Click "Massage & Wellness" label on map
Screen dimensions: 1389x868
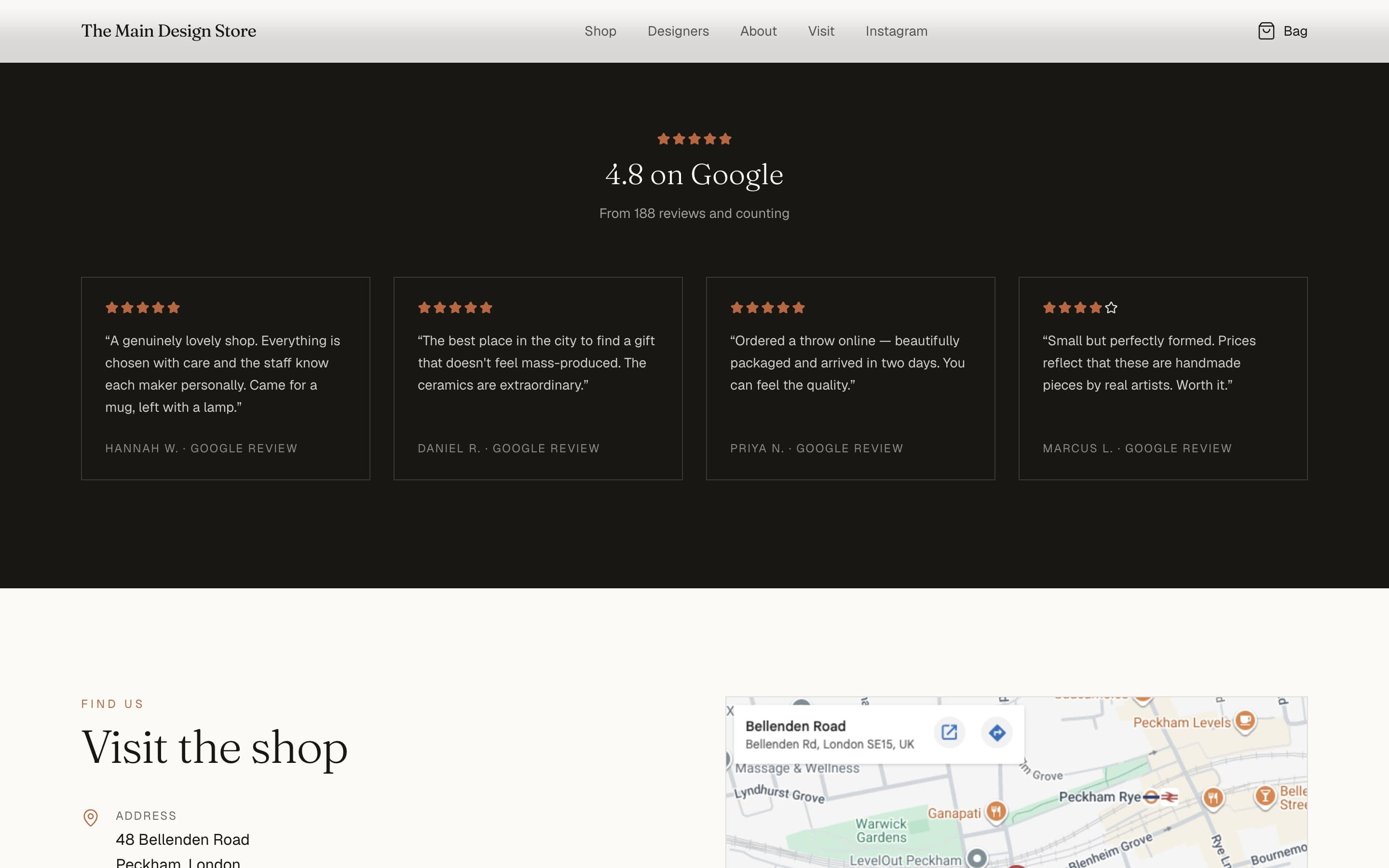click(x=797, y=768)
